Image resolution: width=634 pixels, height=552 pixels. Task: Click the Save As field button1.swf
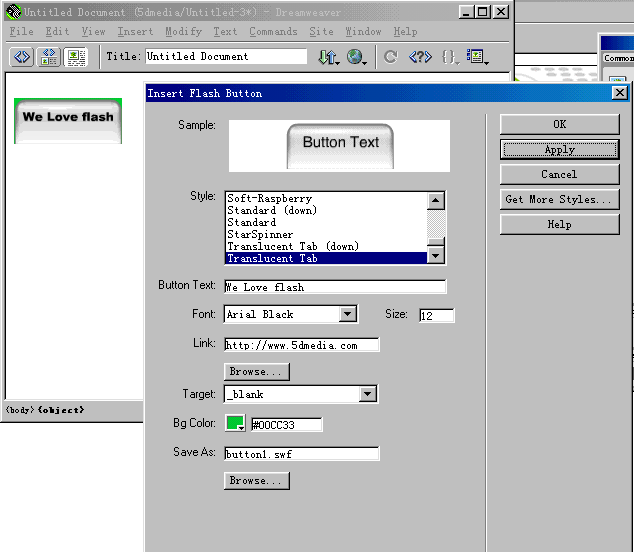coord(302,454)
